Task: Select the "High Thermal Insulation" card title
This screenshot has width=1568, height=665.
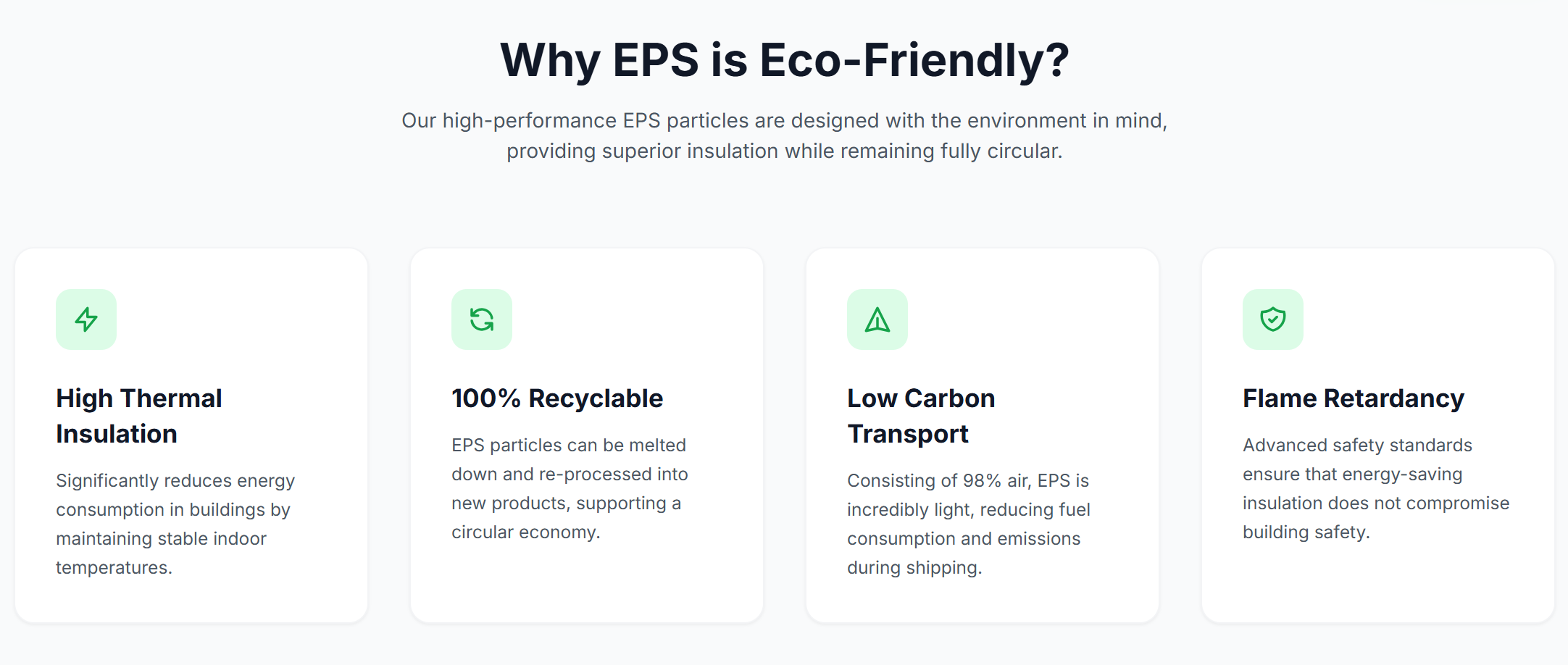Action: pyautogui.click(x=139, y=416)
